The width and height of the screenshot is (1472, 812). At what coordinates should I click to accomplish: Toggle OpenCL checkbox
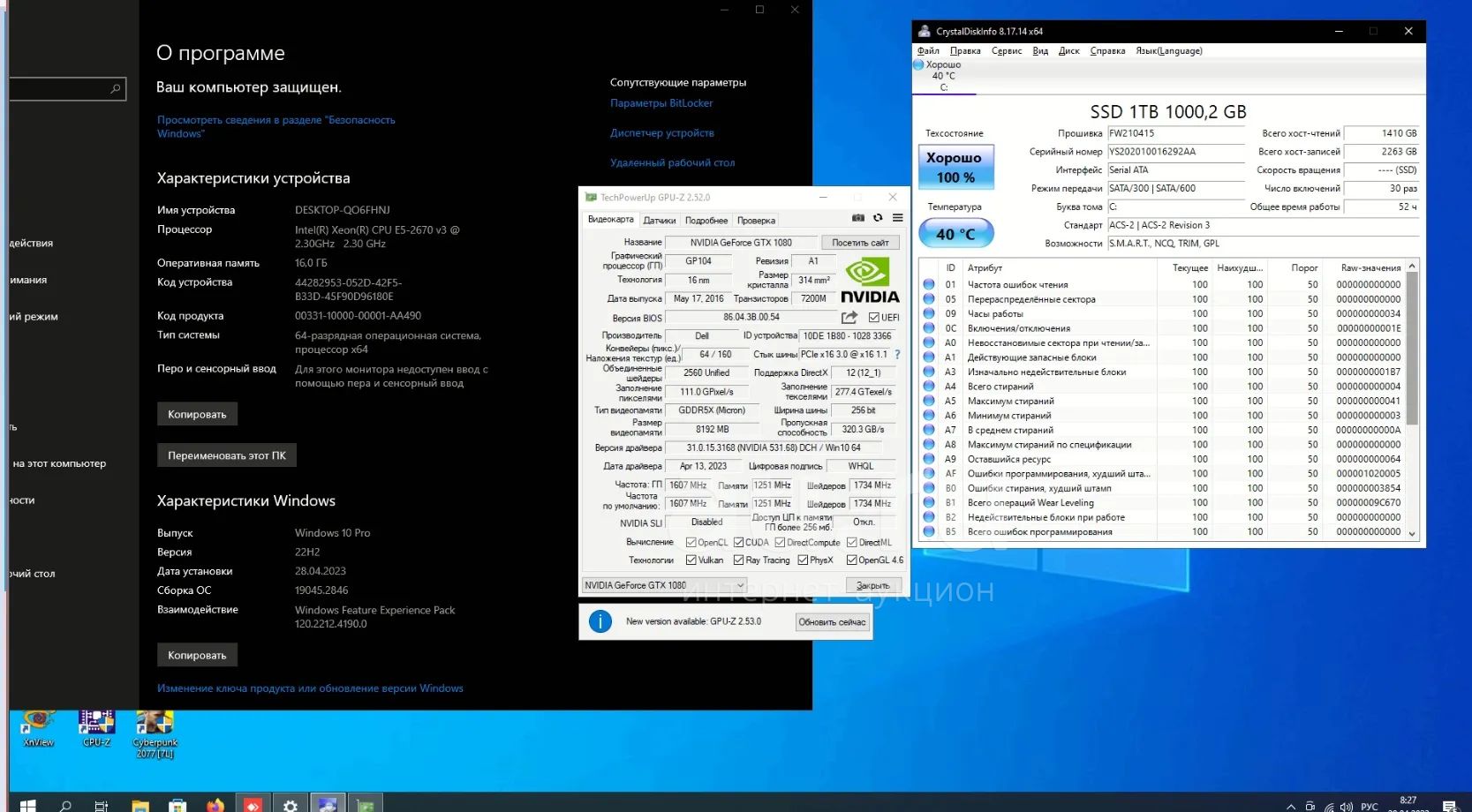(691, 543)
